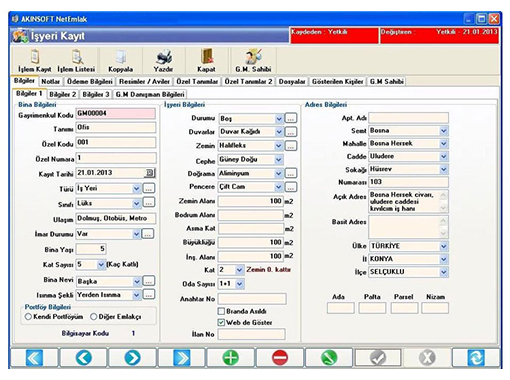Click the blue refresh button
The image size is (510, 380).
[x=476, y=358]
